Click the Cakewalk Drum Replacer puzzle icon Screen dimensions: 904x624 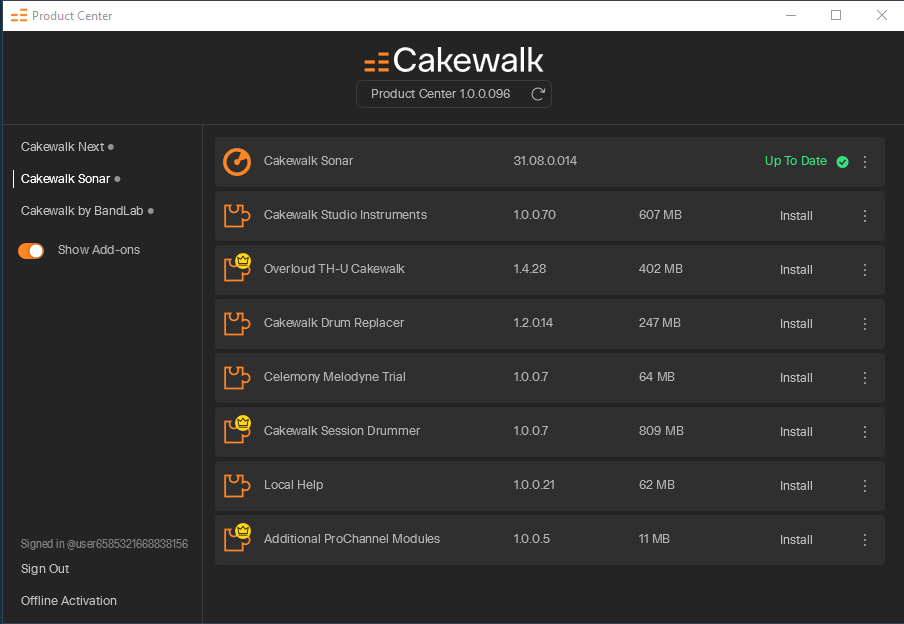tap(237, 324)
